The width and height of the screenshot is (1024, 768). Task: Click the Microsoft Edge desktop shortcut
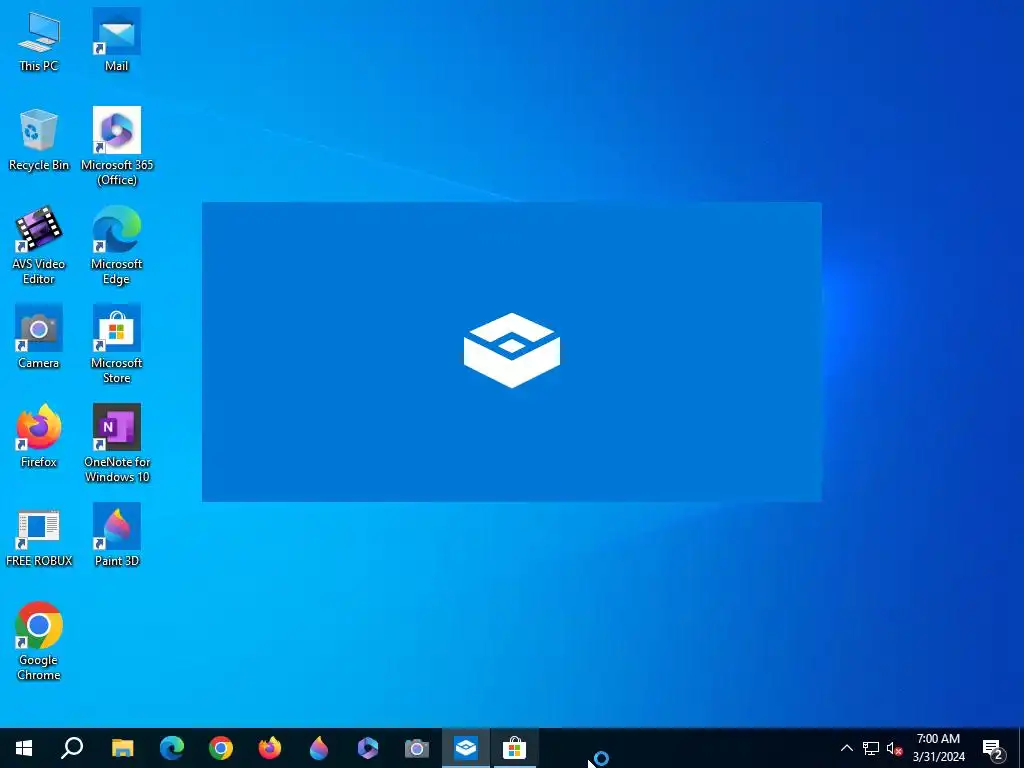[116, 246]
